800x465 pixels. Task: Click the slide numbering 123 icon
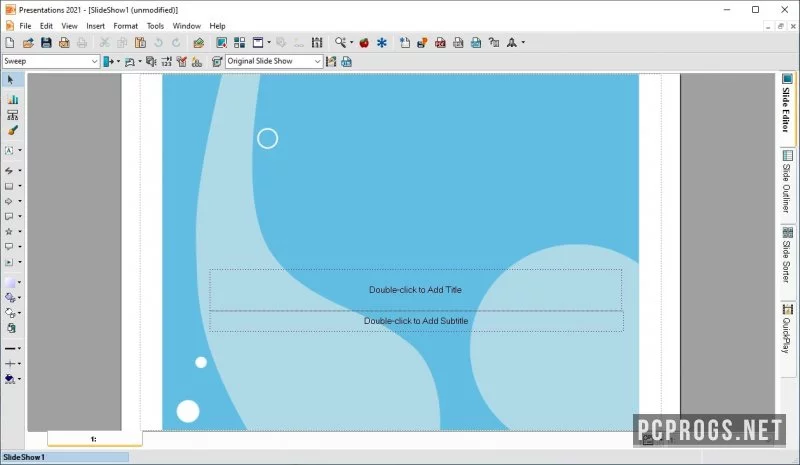coord(166,62)
